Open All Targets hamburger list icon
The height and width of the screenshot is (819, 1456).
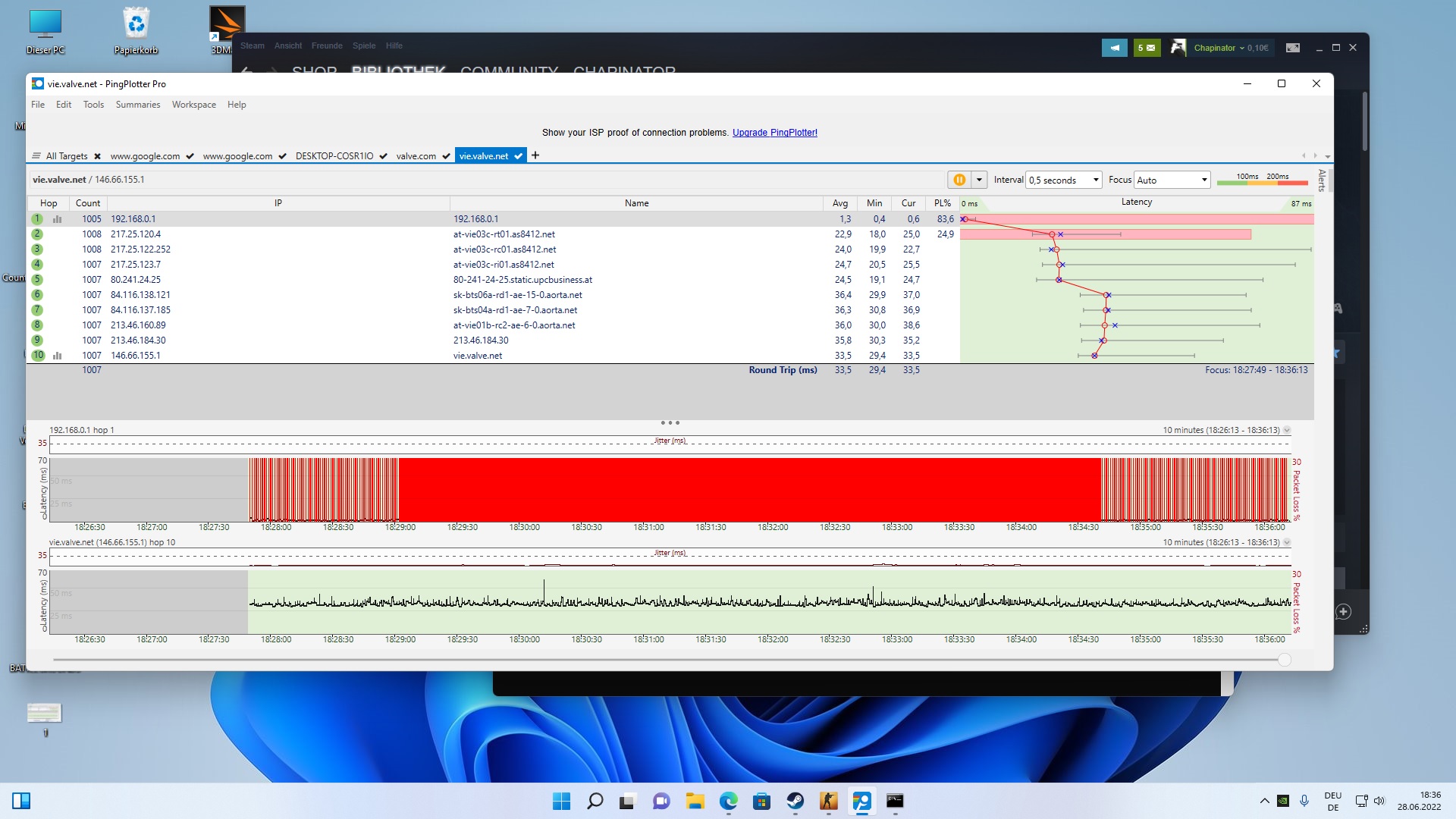pyautogui.click(x=36, y=156)
